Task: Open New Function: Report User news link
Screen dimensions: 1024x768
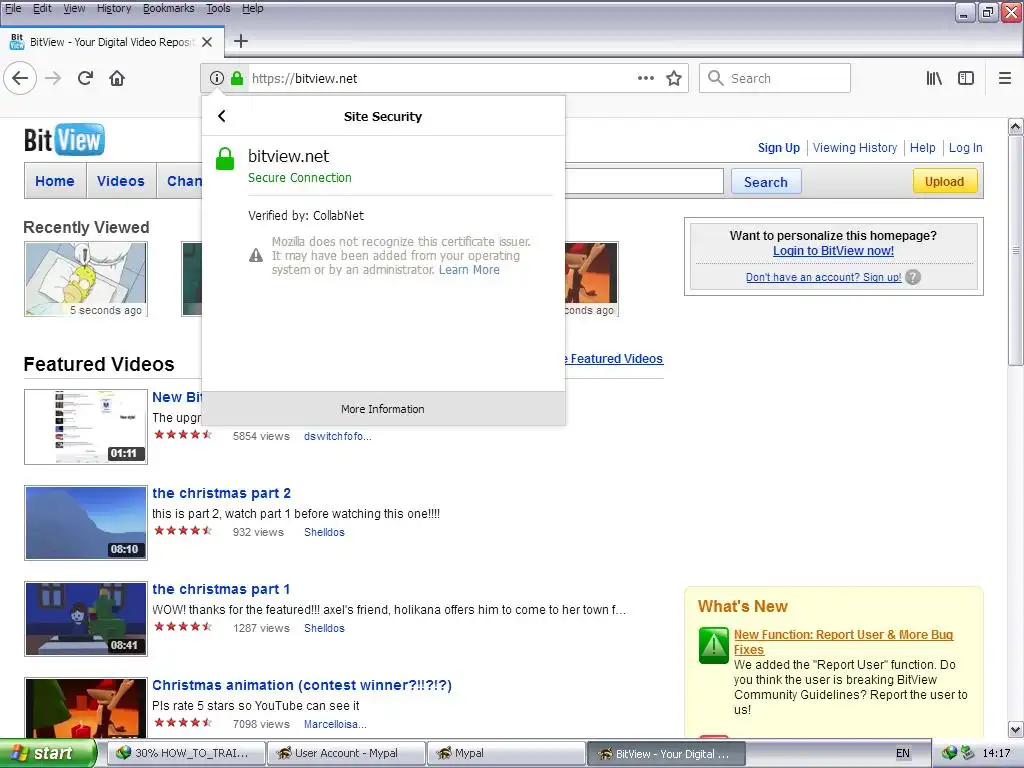Action: pyautogui.click(x=843, y=642)
